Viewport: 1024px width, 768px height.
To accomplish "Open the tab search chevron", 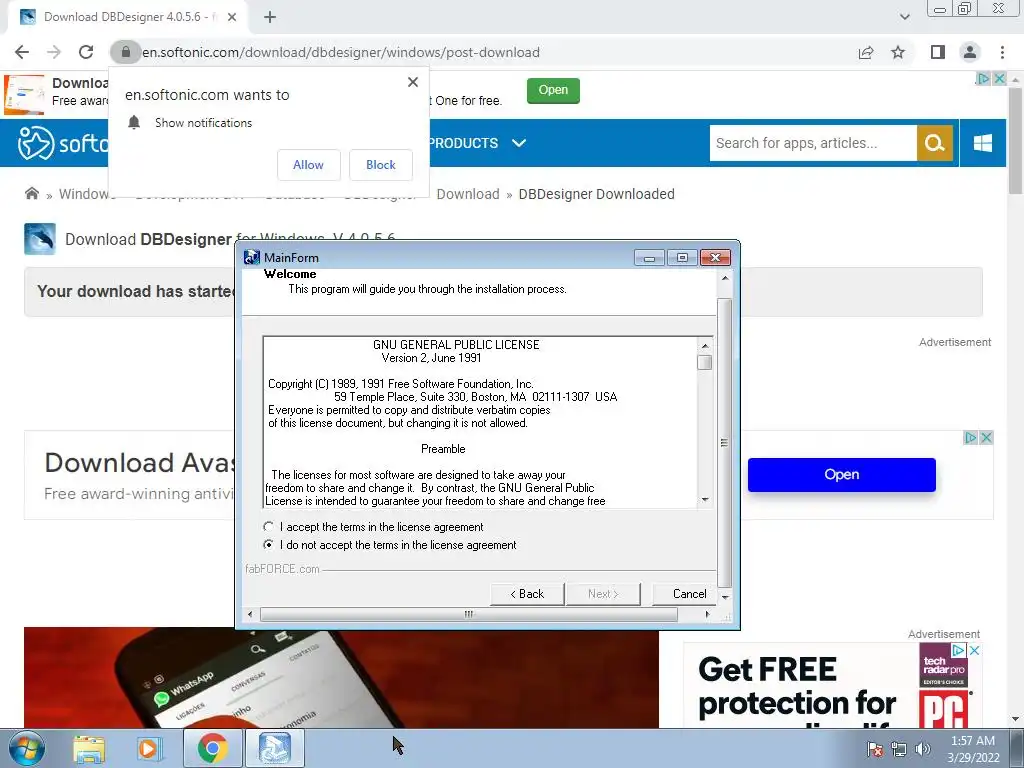I will [x=904, y=17].
